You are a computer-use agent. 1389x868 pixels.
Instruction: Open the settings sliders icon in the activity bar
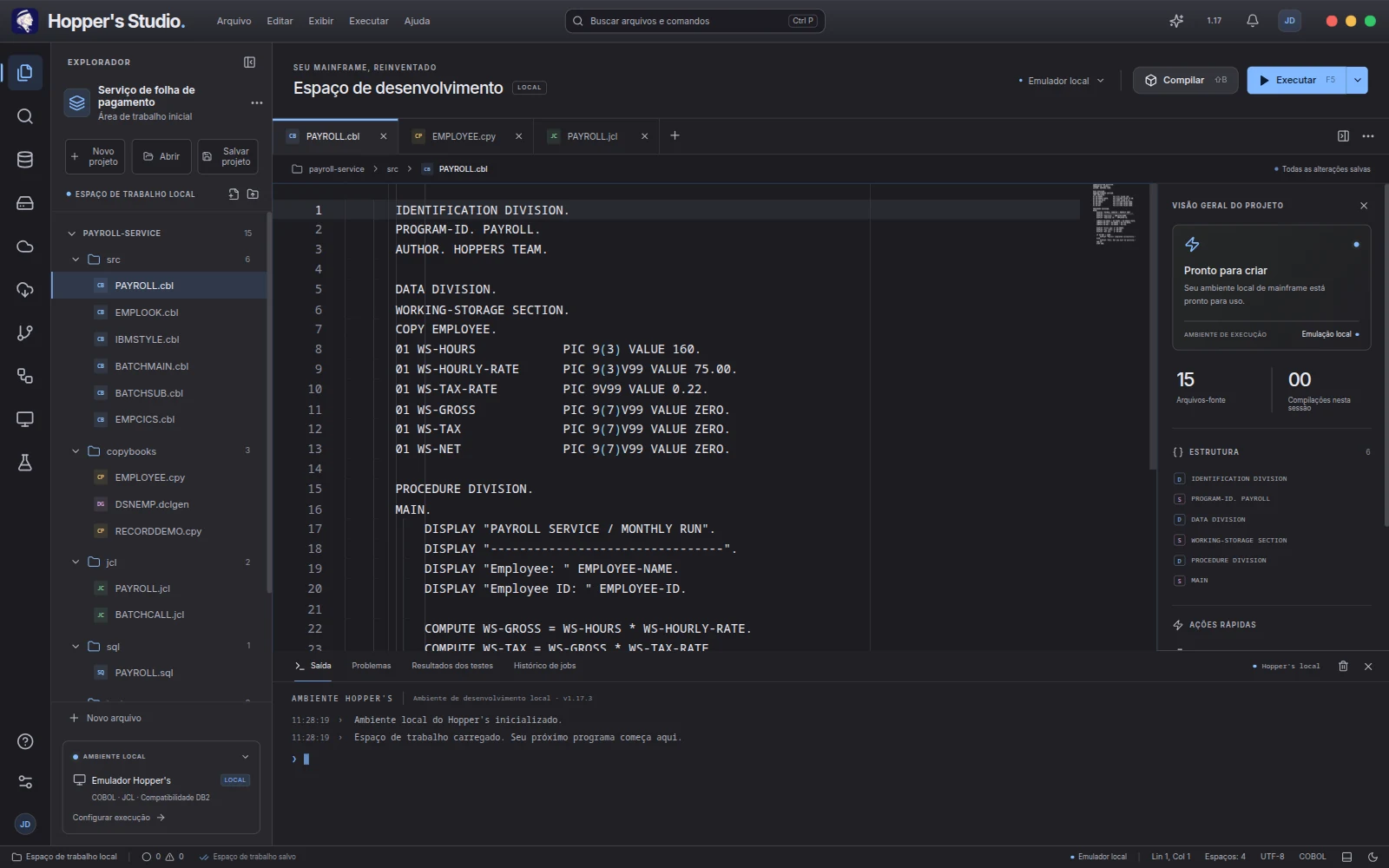(x=25, y=782)
